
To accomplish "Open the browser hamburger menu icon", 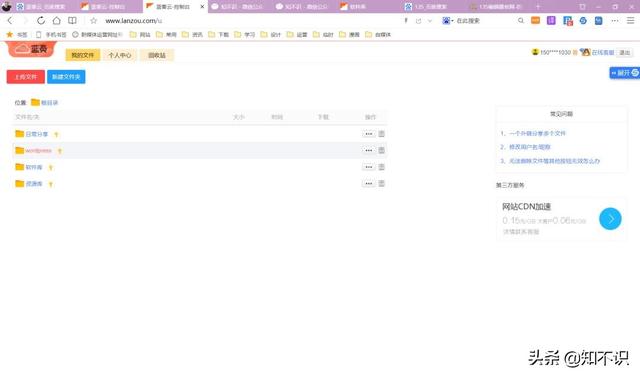I will pyautogui.click(x=631, y=20).
